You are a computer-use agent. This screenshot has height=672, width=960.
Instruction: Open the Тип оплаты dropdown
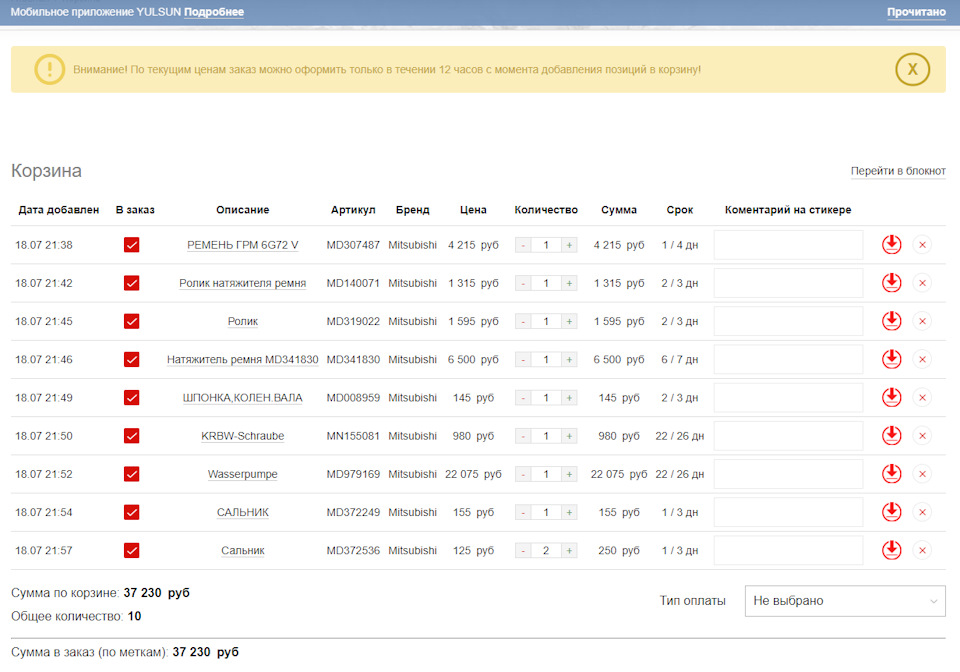845,601
